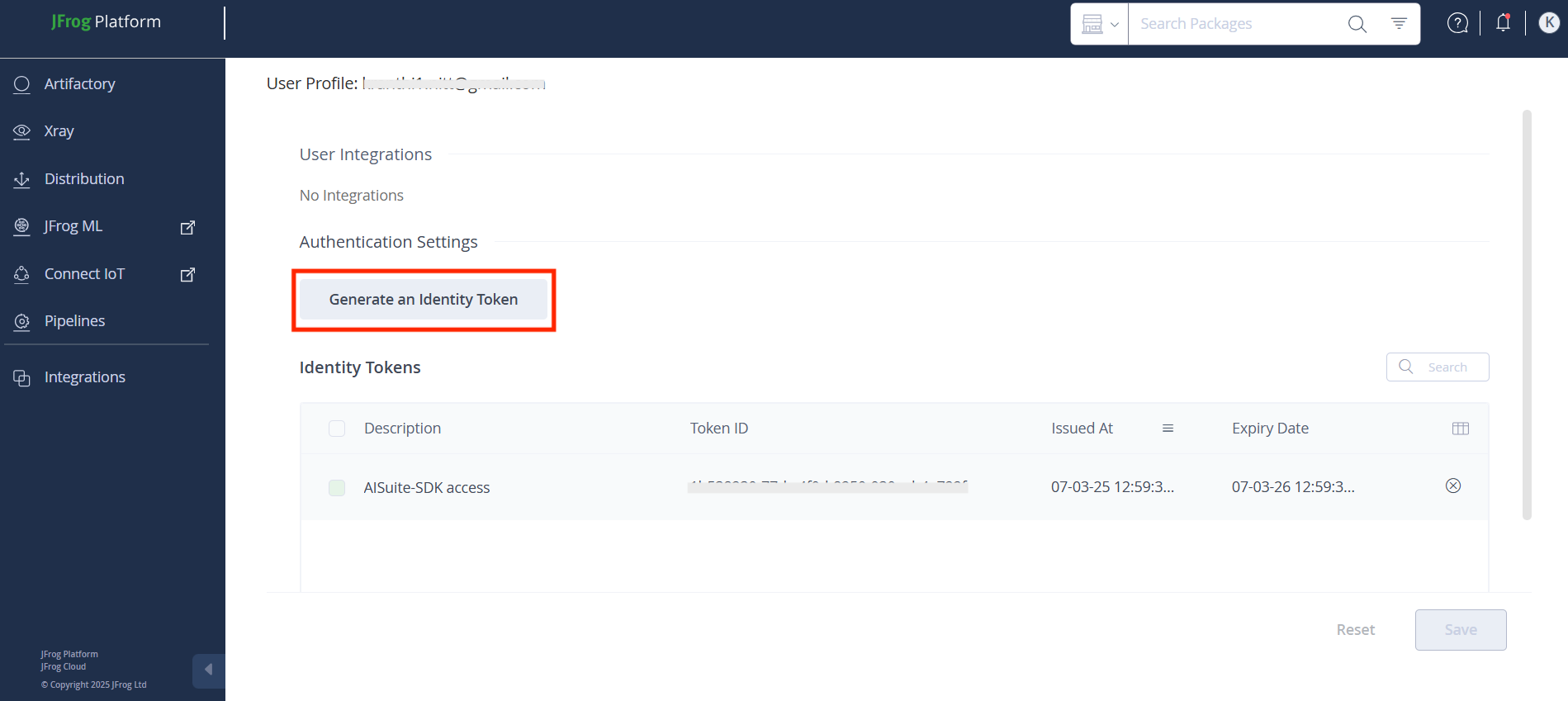1568x701 pixels.
Task: Click the magnifier icon in Search Packages
Action: click(x=1357, y=24)
